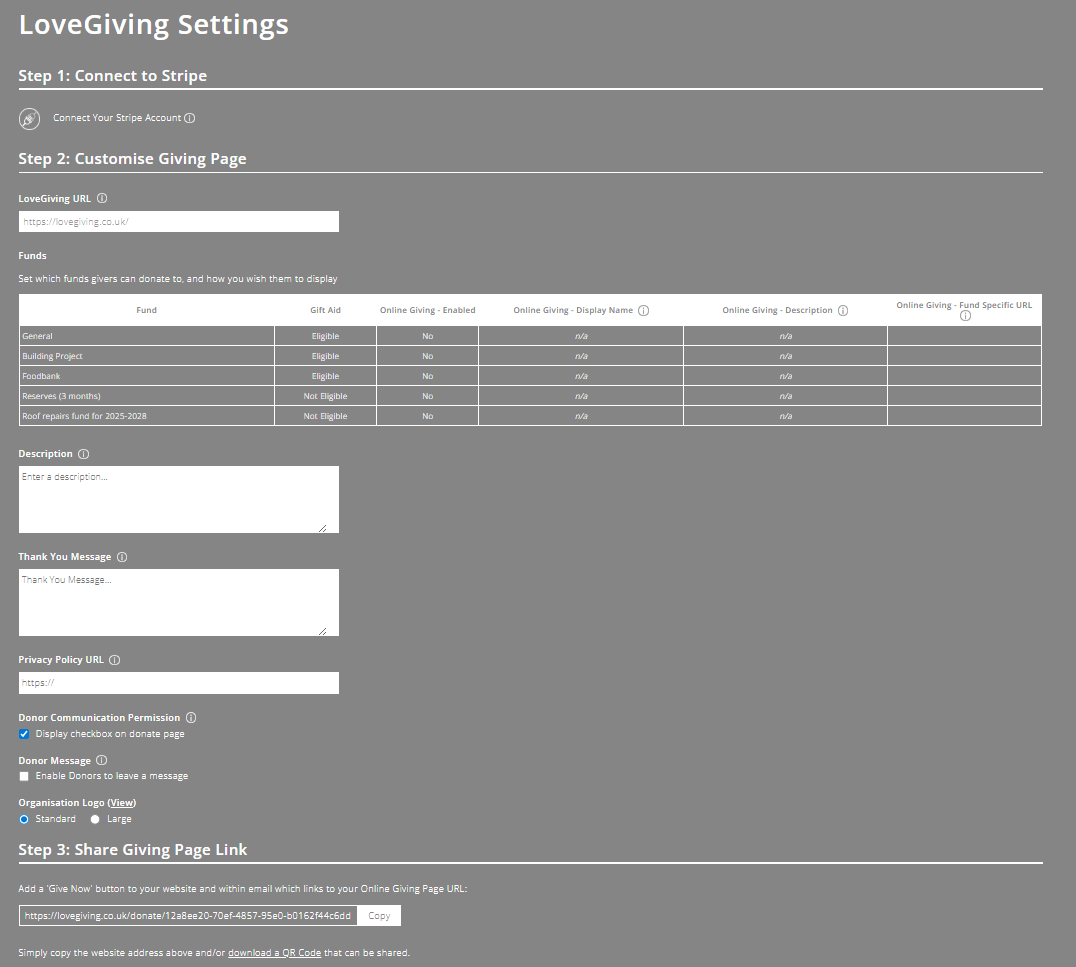This screenshot has width=1076, height=967.
Task: Click the Gift Aid column header
Action: click(325, 310)
